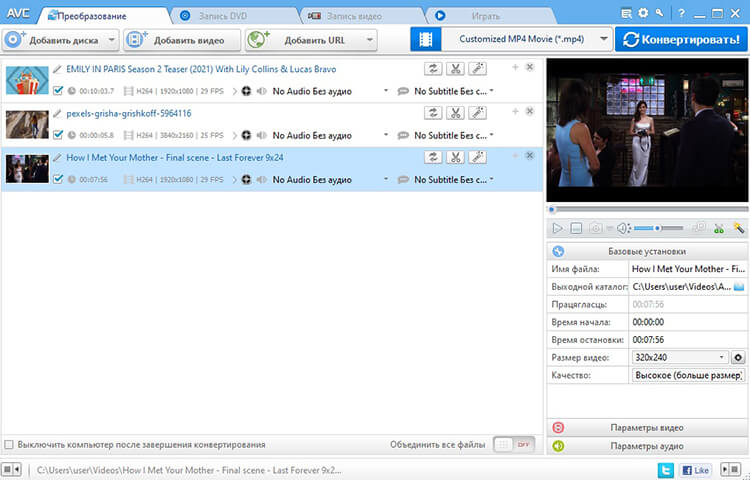Screen dimensions: 750x480
Task: Open the Качество quality dropdown
Action: coord(688,375)
